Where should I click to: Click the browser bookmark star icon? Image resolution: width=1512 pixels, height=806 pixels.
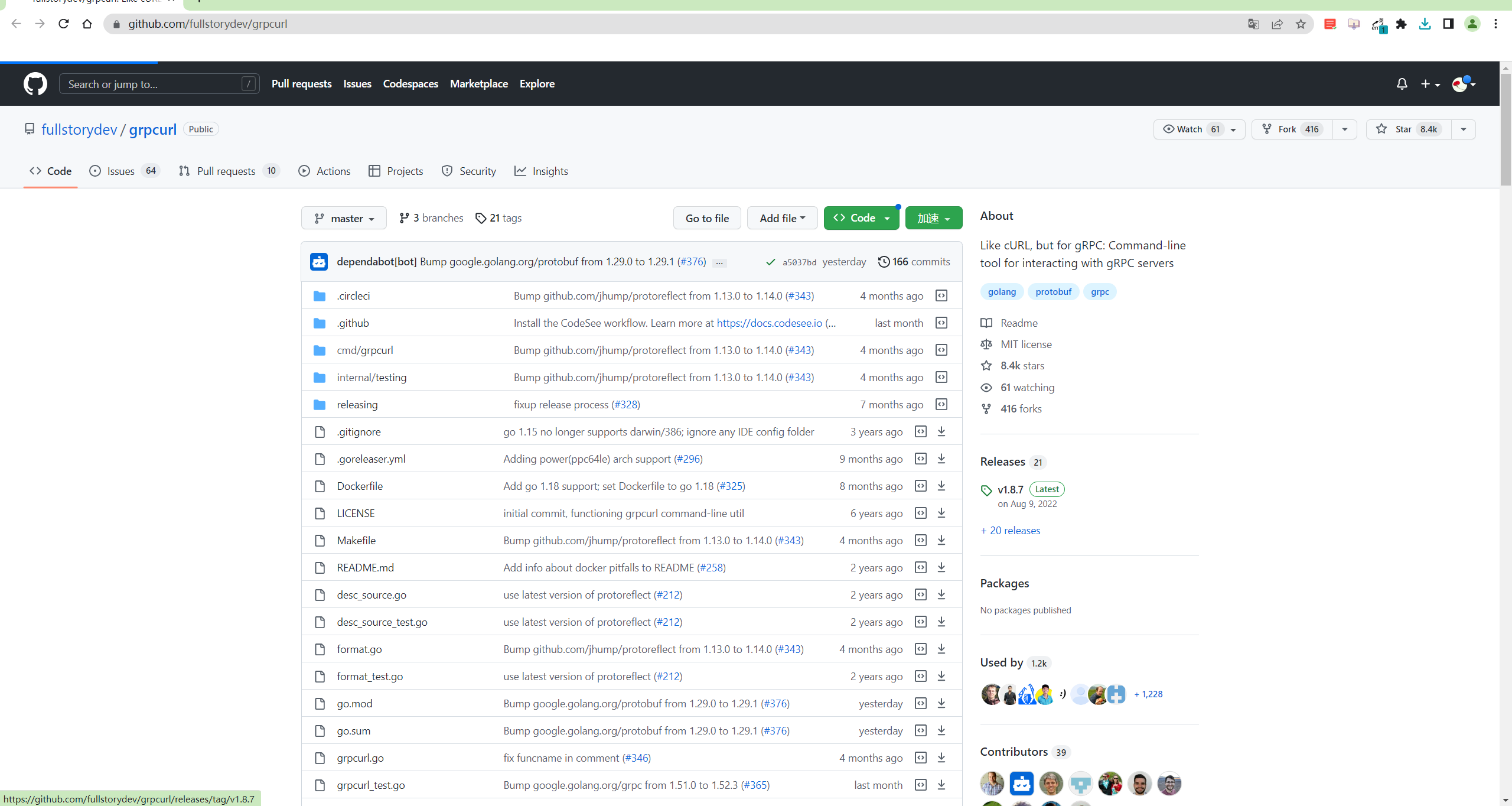click(1301, 24)
